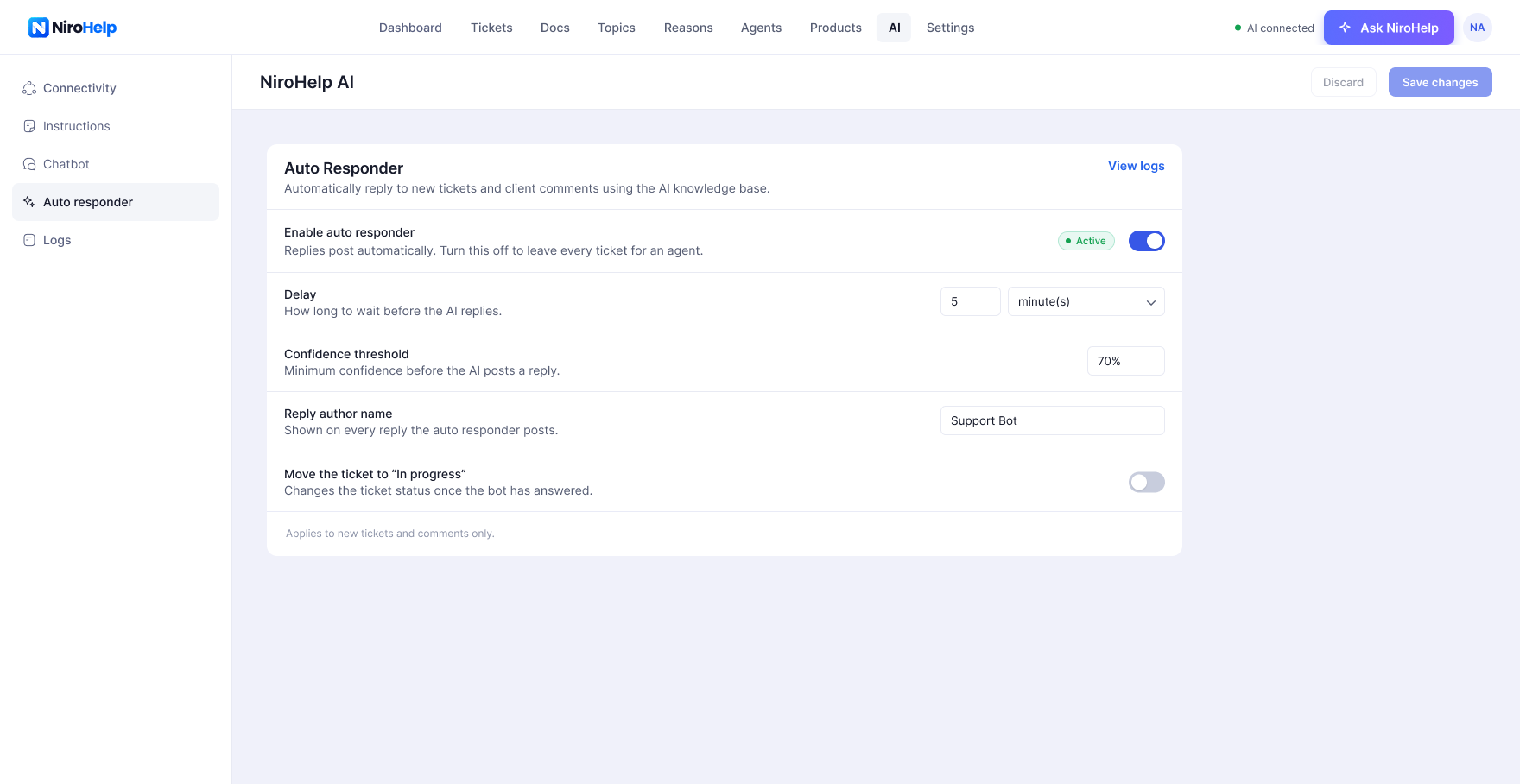
Task: Click the Discard button
Action: [1344, 82]
